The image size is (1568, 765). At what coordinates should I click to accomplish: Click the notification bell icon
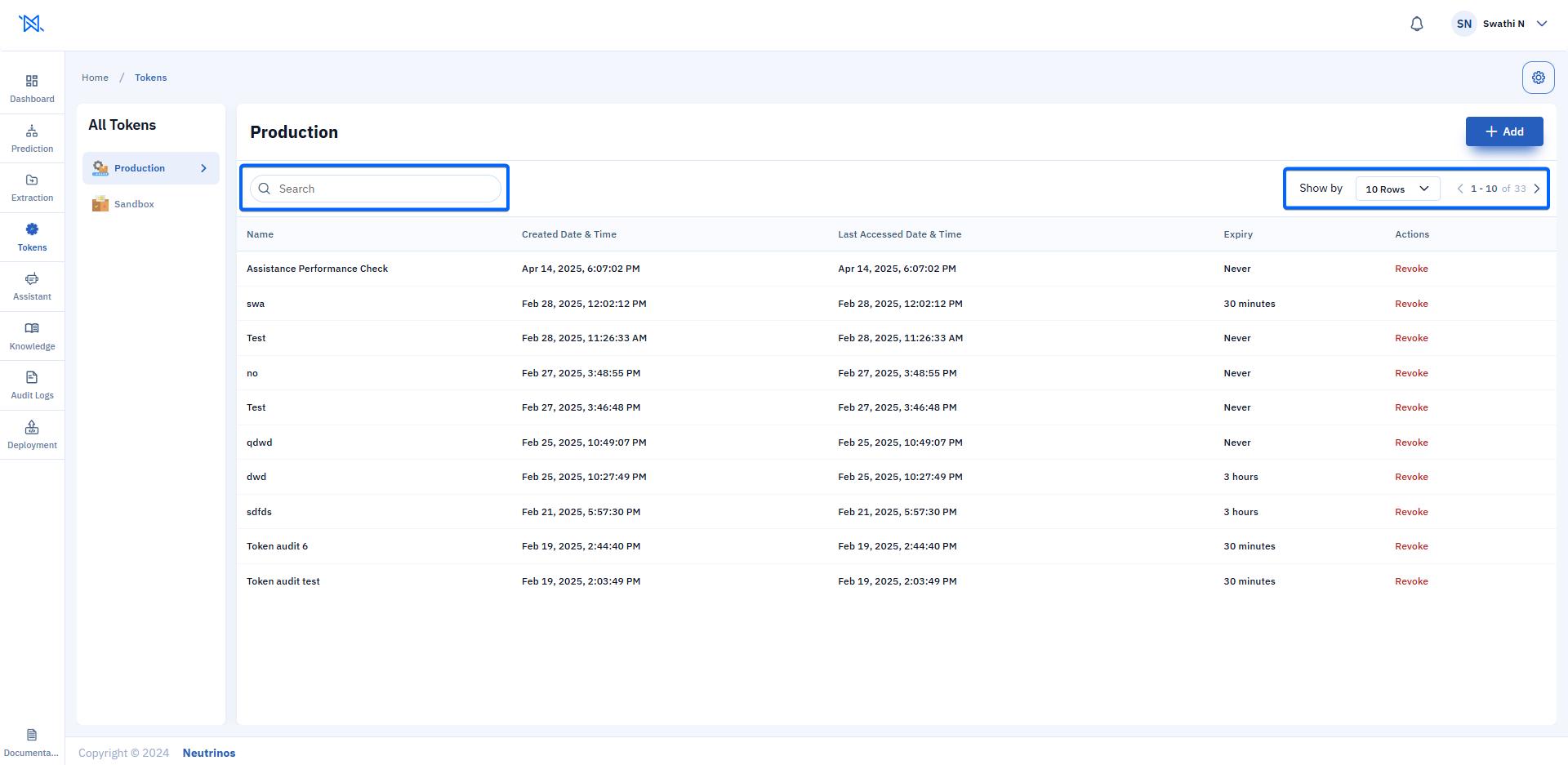[1417, 24]
